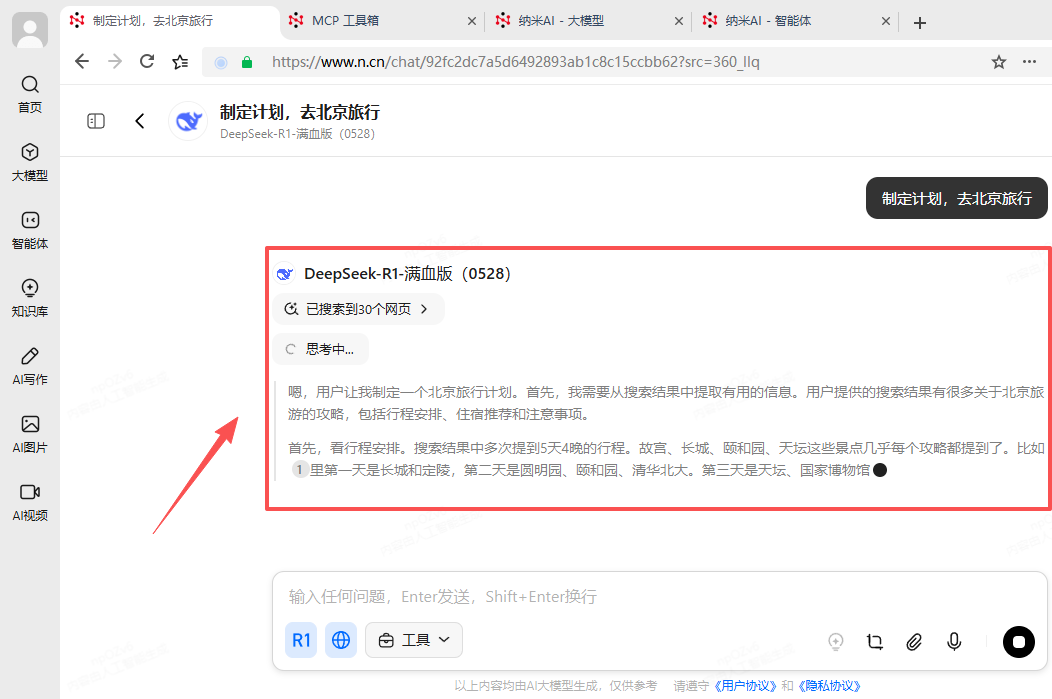This screenshot has height=699, width=1052.
Task: Click the DeepSeek whale avatar in header
Action: [189, 121]
